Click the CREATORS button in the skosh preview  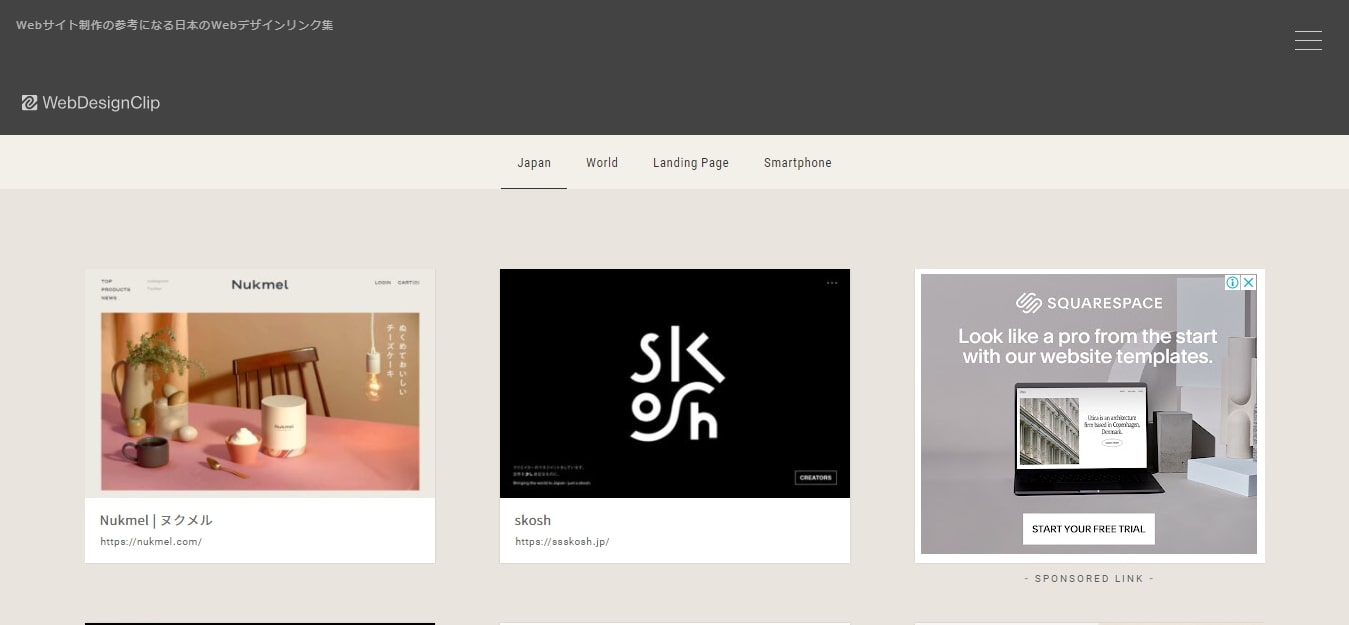click(815, 478)
